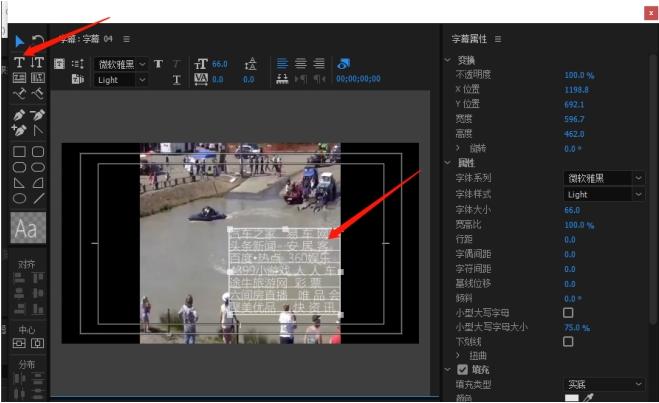Open the toolbar font family dropdown 微软雅黑
The image size is (659, 403).
pos(121,64)
